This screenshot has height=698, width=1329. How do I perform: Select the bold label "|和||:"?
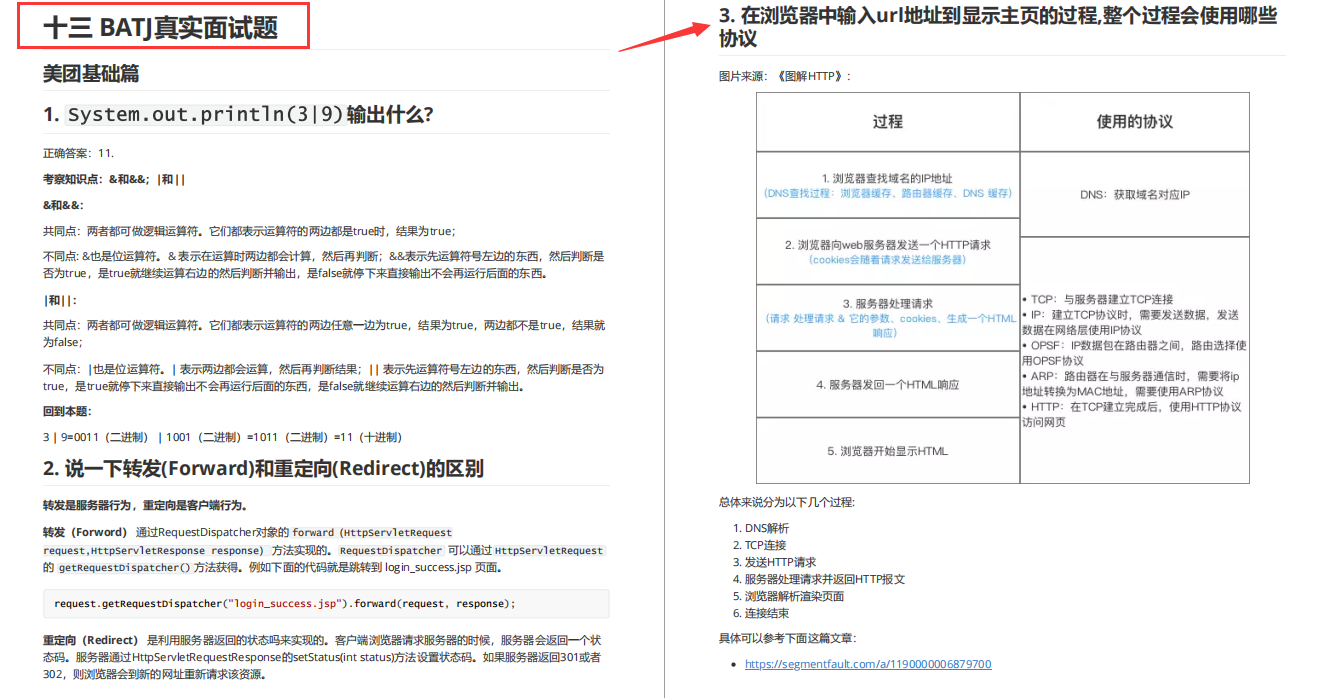pyautogui.click(x=60, y=300)
